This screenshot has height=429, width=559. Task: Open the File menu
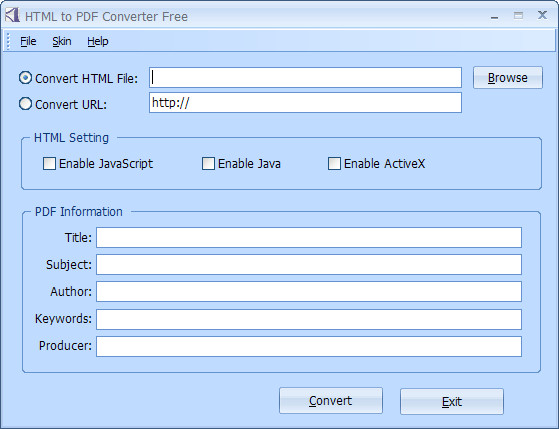28,41
